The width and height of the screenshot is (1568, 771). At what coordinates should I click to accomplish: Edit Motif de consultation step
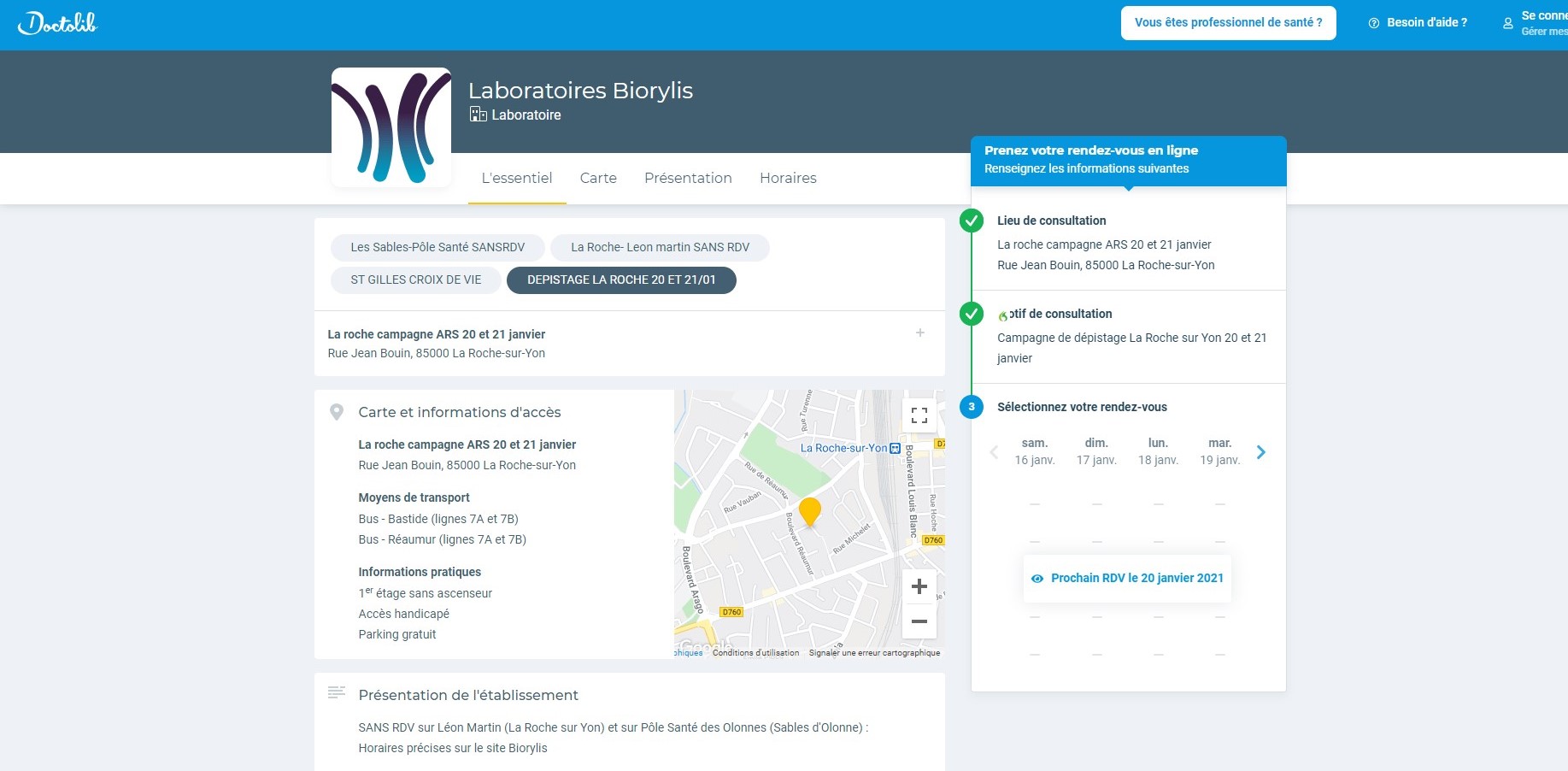click(1129, 336)
